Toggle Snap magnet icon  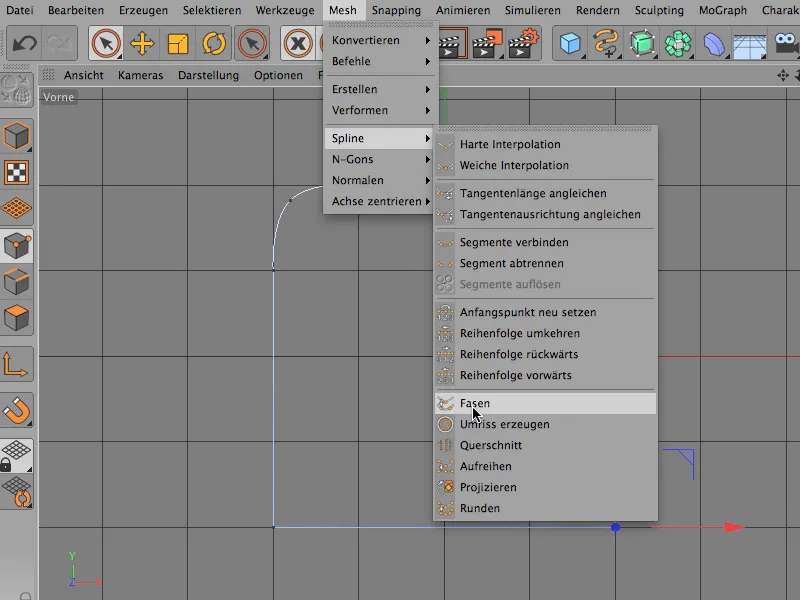tap(17, 410)
